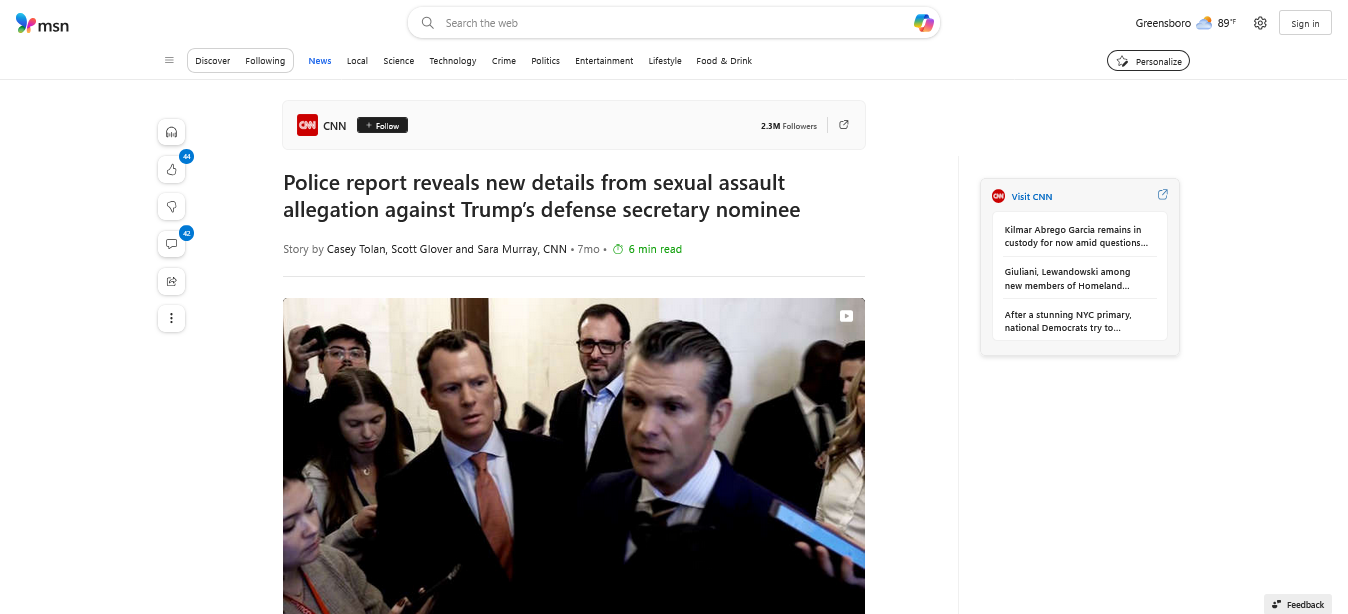Open Visit CNN card external link icon

pos(1162,195)
